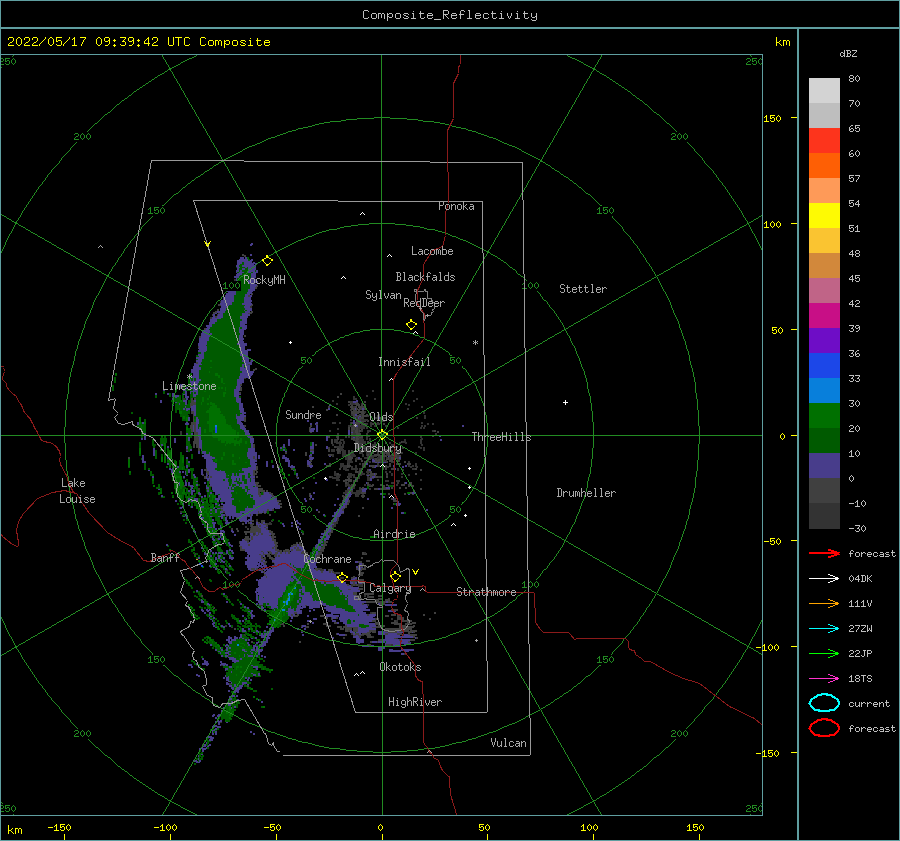Click the Okotoks label

(x=400, y=667)
